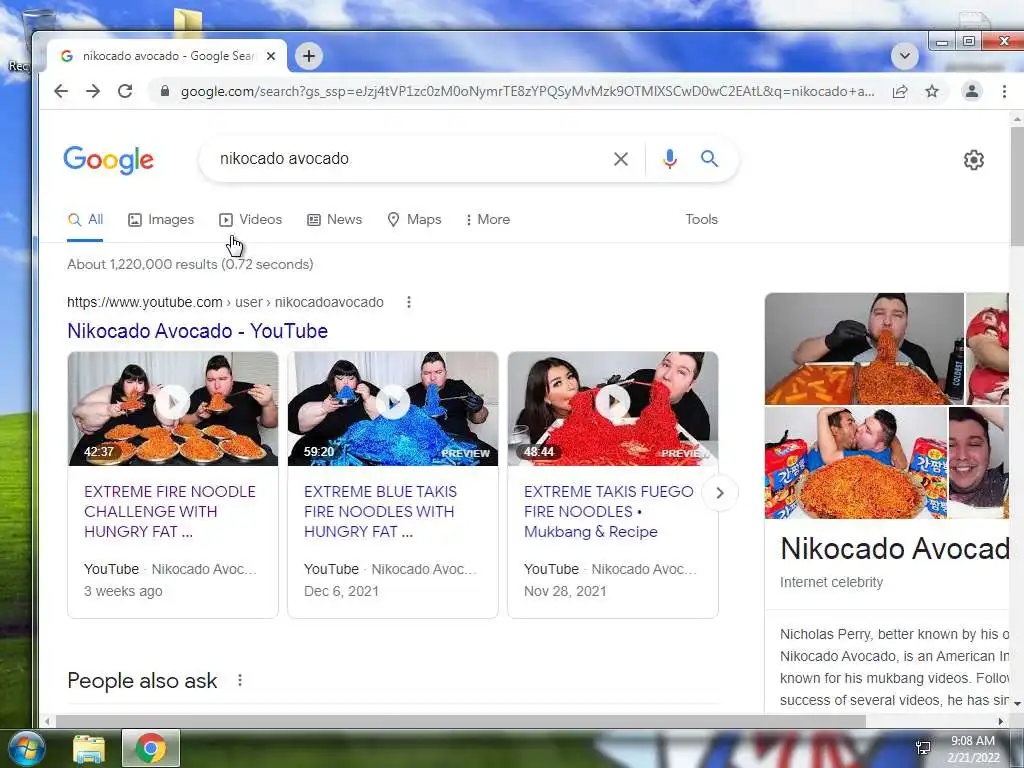Bookmark this page with the star icon
This screenshot has width=1024, height=768.
click(932, 91)
